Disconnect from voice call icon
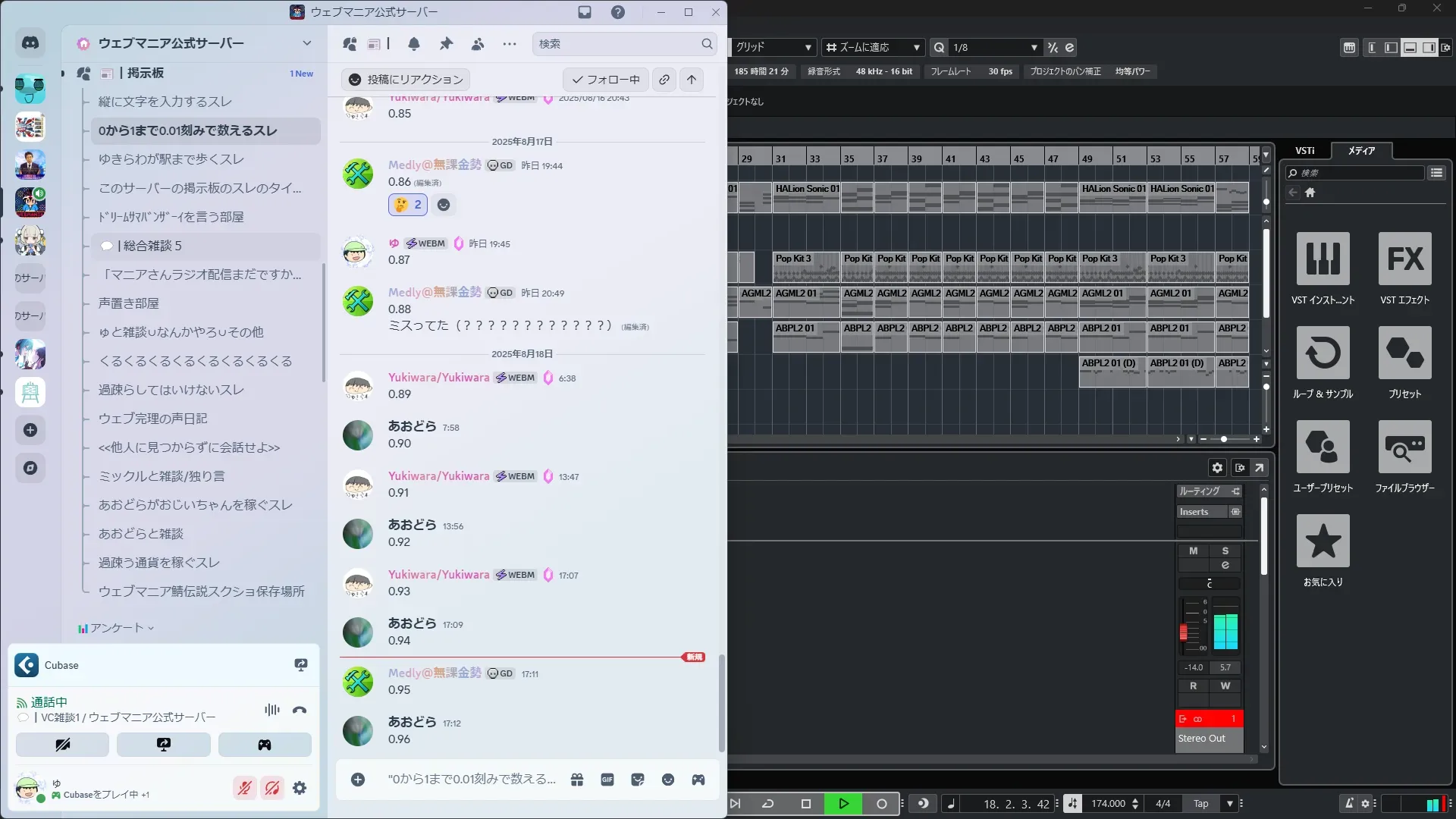The width and height of the screenshot is (1456, 819). (x=300, y=710)
